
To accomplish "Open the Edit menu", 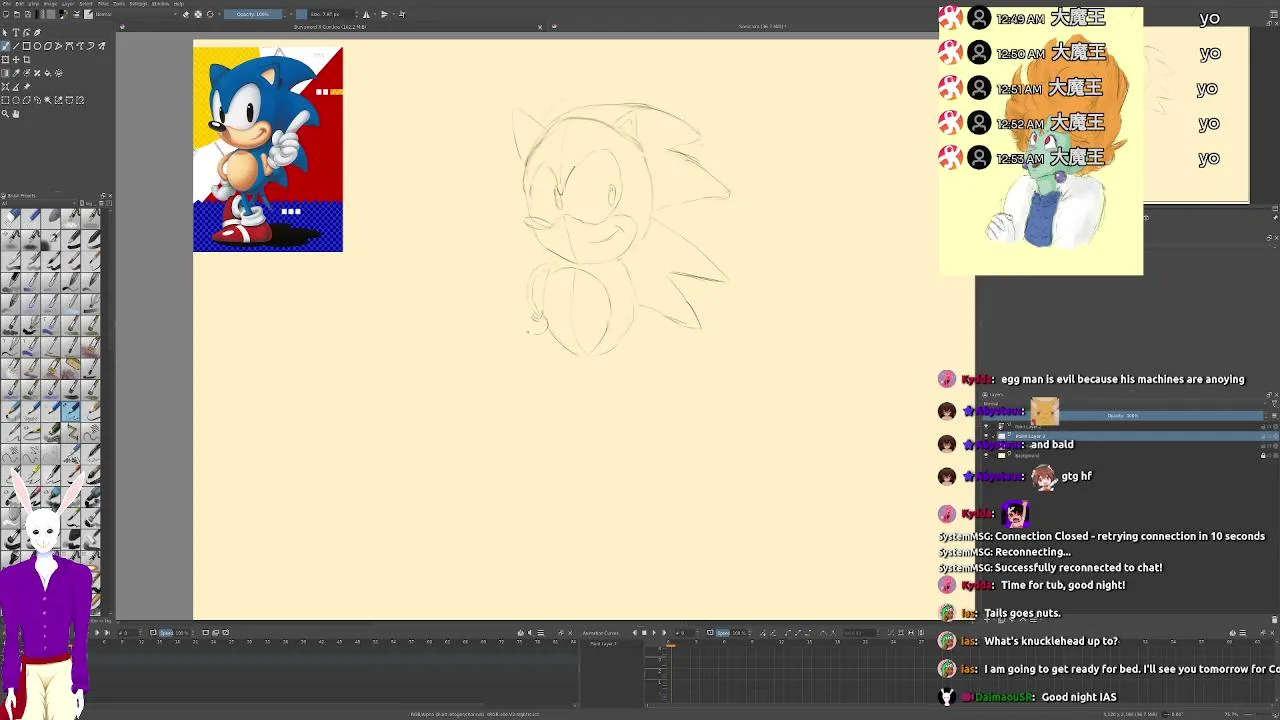I will point(19,4).
